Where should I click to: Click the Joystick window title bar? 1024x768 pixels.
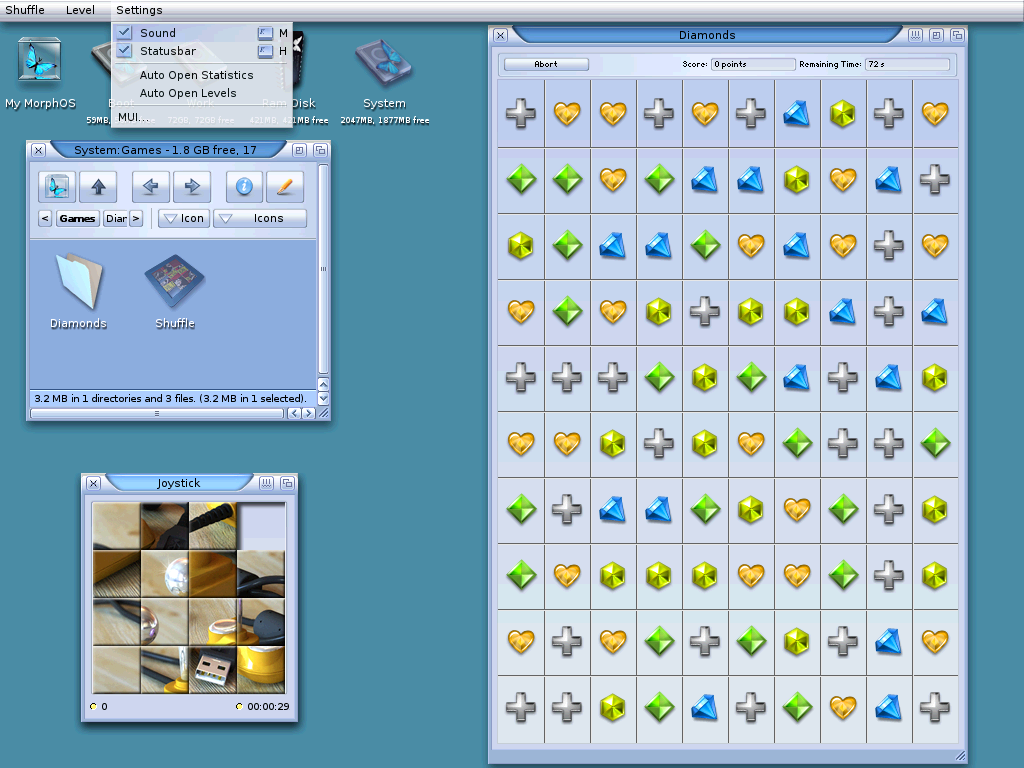point(178,483)
